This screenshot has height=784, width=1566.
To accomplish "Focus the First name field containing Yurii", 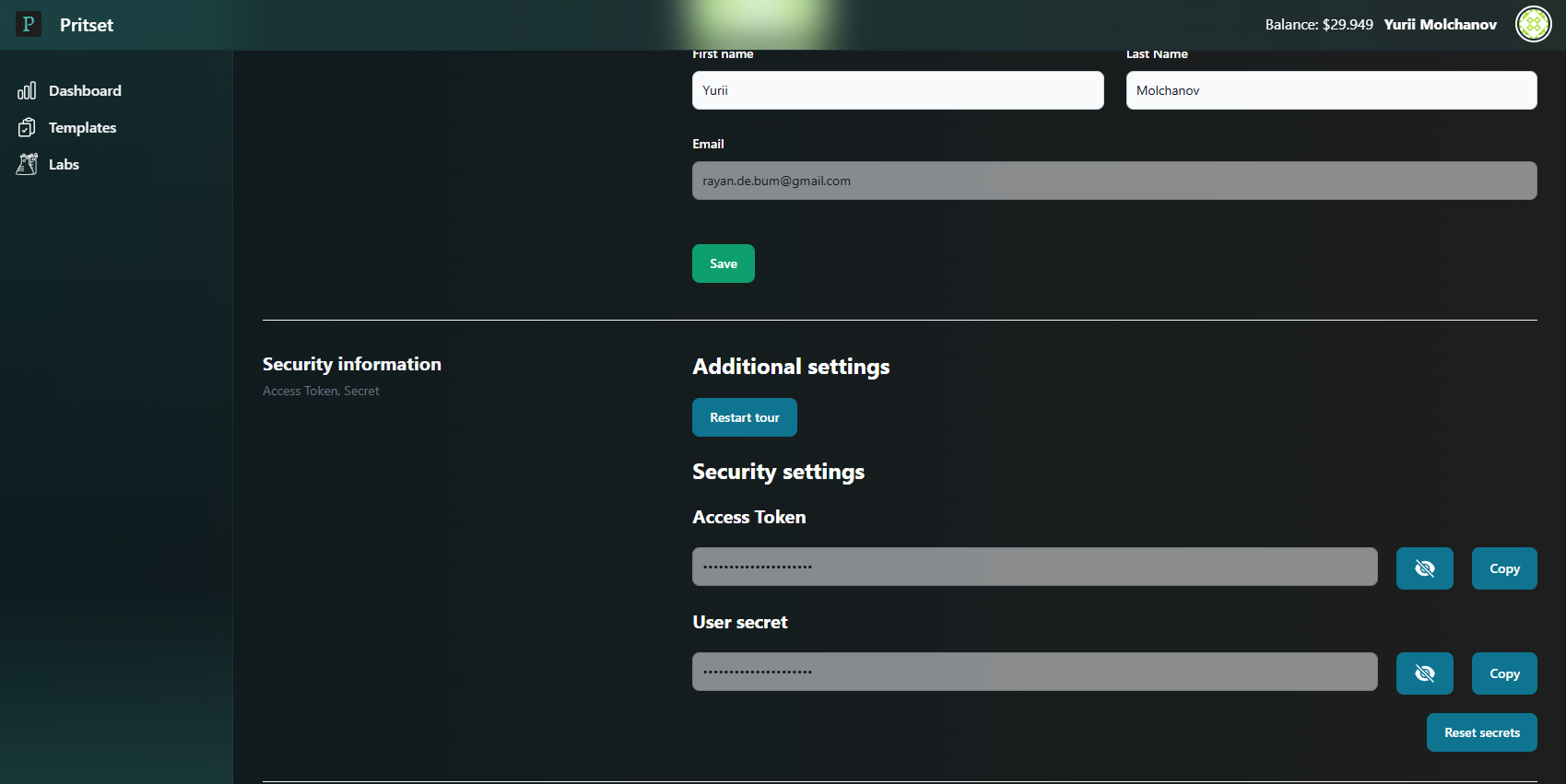I will point(897,90).
